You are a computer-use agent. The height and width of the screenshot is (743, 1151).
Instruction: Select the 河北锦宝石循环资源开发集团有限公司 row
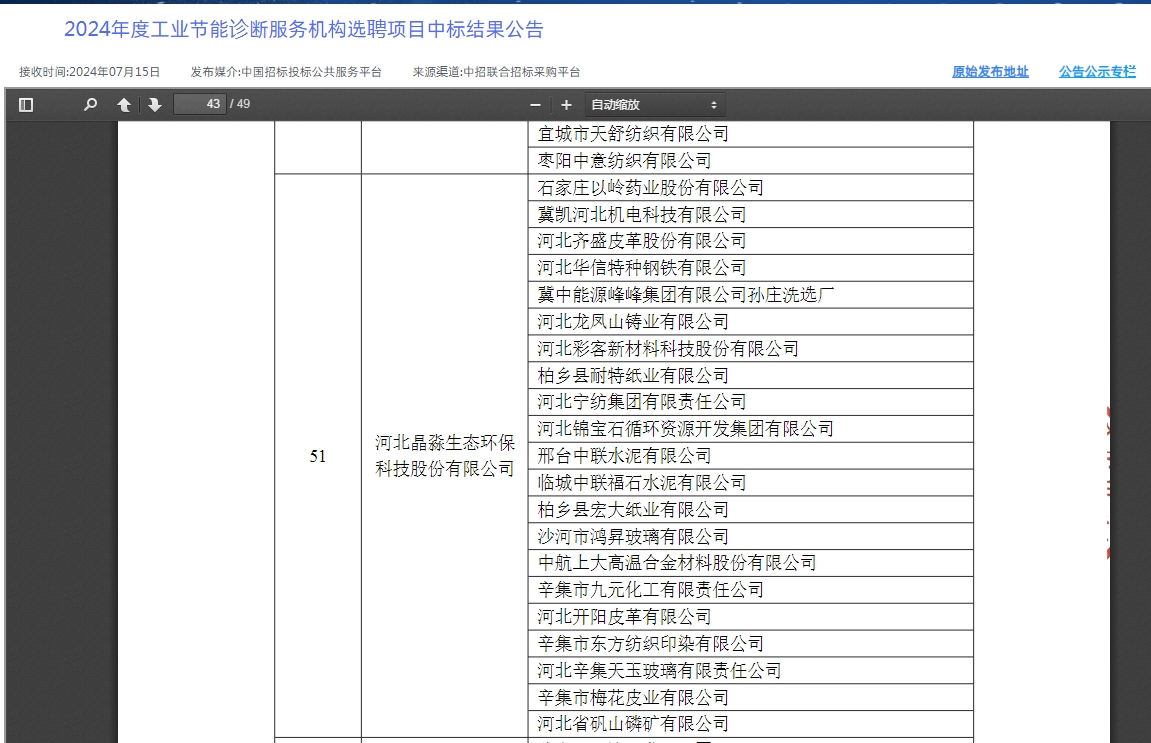(751, 429)
